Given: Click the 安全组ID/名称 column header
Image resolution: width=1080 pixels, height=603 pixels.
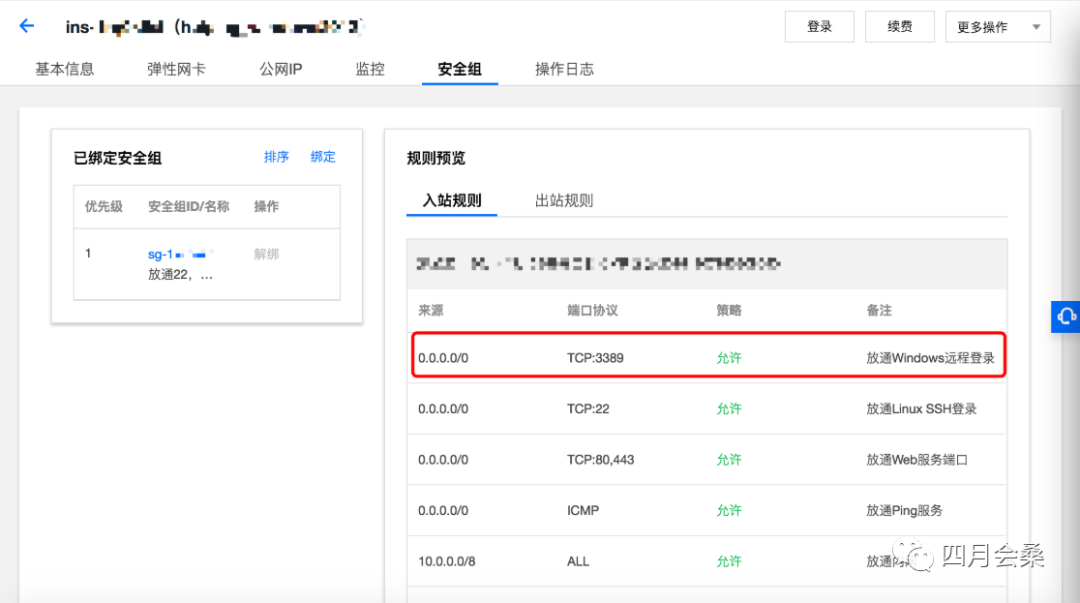Looking at the screenshot, I should pyautogui.click(x=189, y=206).
